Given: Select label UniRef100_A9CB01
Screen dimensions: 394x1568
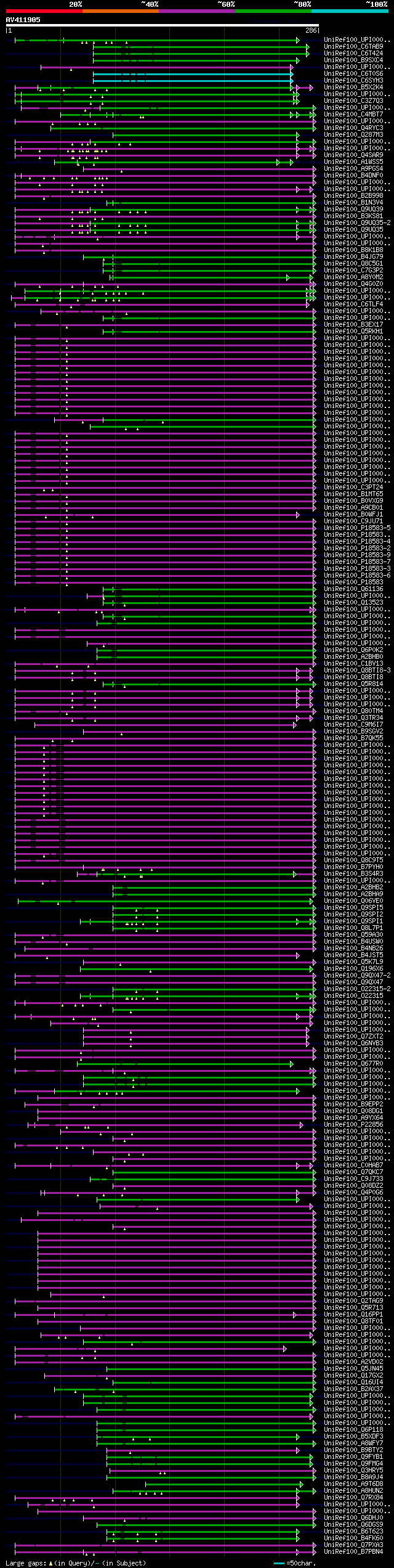Looking at the screenshot, I should coord(353,507).
